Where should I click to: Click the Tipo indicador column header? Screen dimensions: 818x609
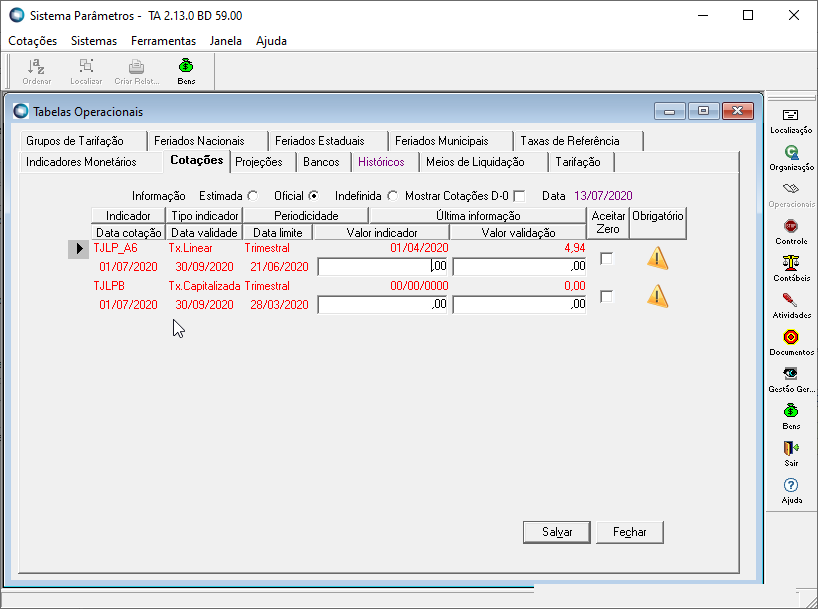pyautogui.click(x=204, y=216)
